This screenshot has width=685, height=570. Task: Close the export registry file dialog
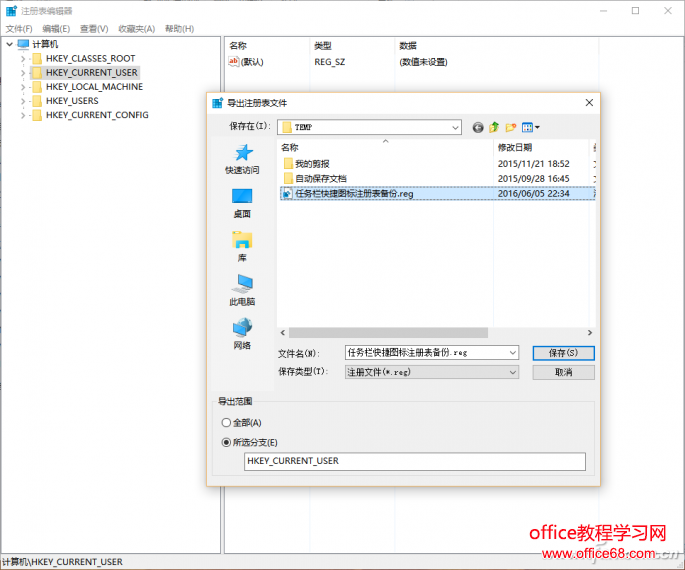pyautogui.click(x=589, y=103)
